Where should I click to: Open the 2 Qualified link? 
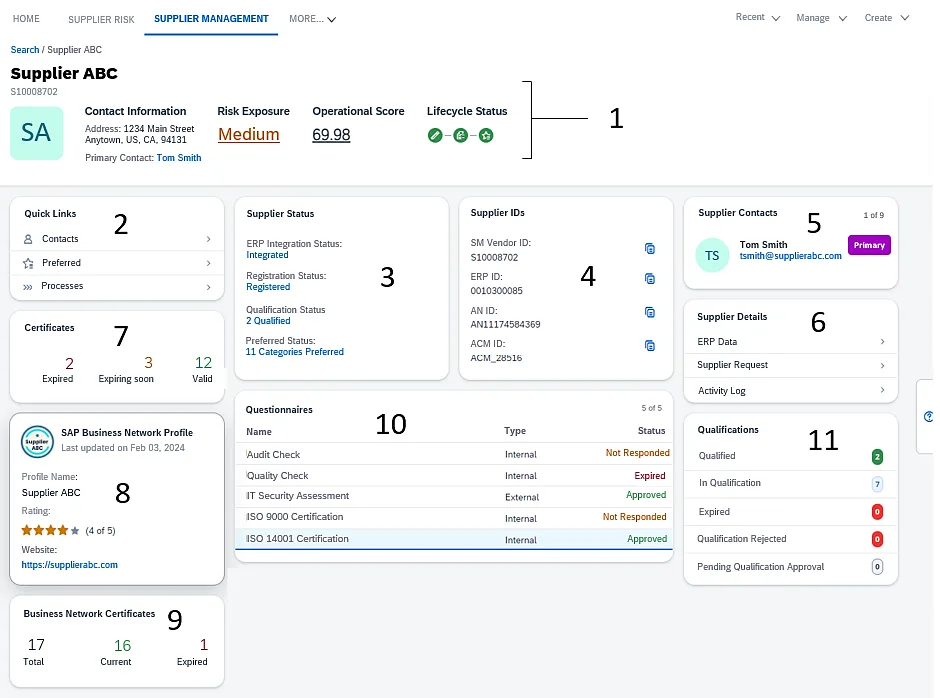[268, 321]
